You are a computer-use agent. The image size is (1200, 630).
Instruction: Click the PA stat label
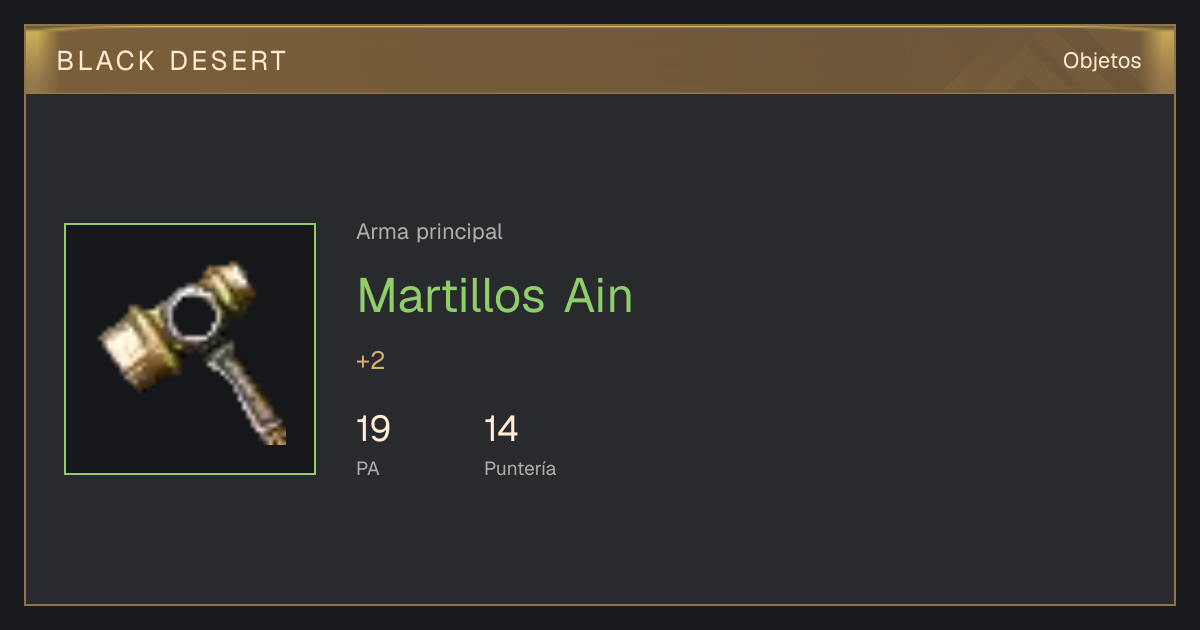click(x=368, y=468)
